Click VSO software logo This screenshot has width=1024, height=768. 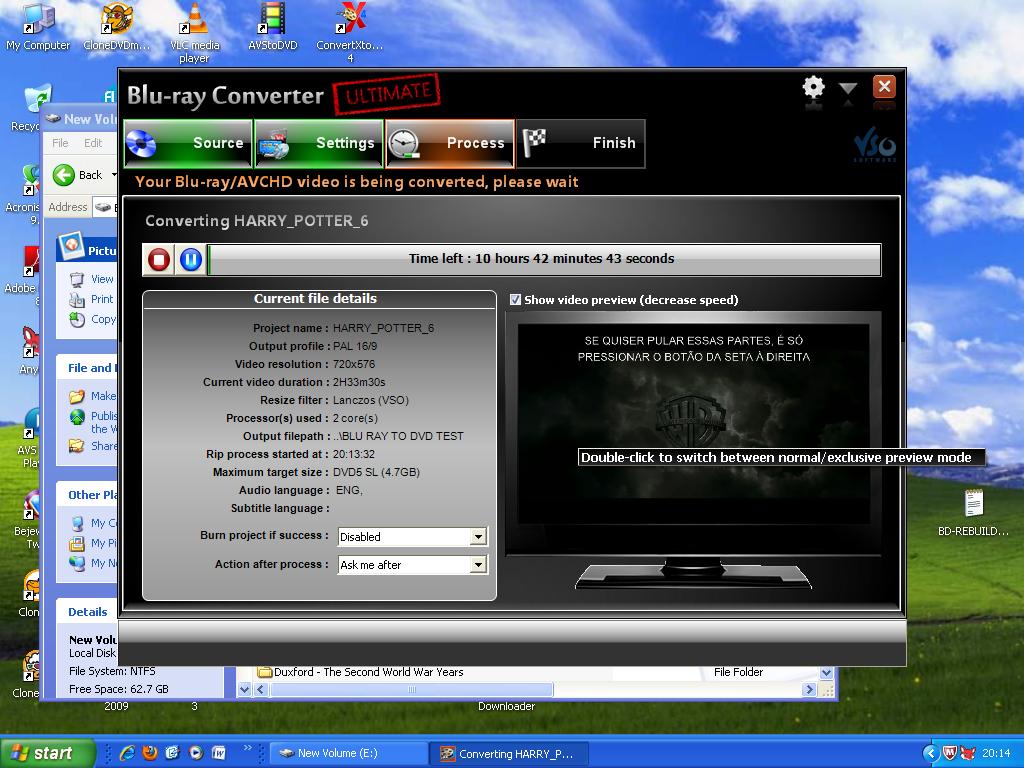(x=874, y=146)
